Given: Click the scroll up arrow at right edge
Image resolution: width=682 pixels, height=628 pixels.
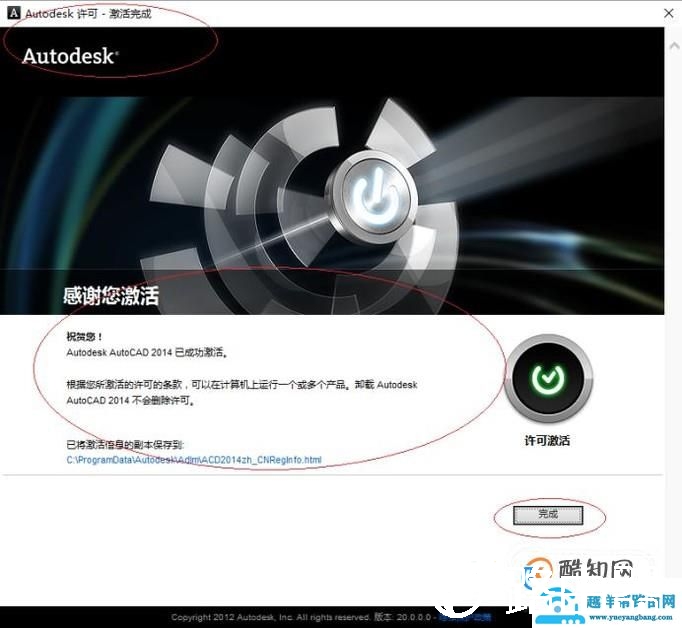Looking at the screenshot, I should pos(674,45).
